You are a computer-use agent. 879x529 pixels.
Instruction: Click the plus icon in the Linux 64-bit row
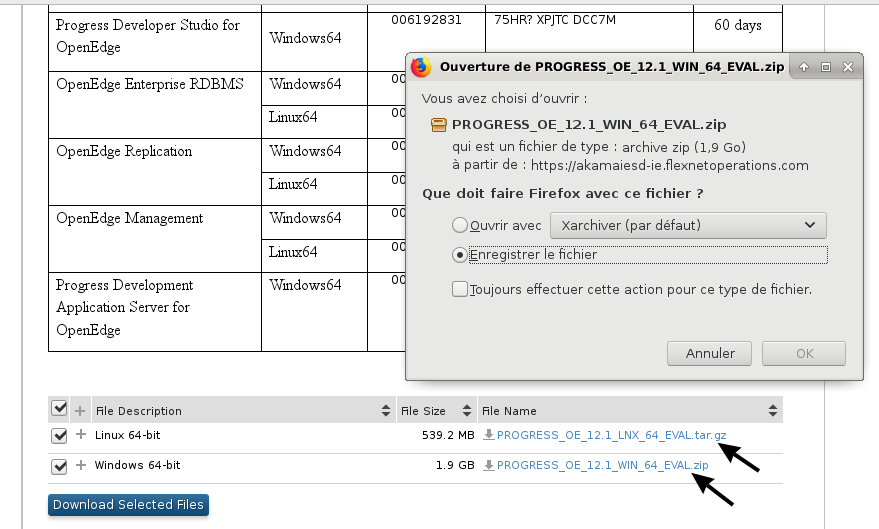click(80, 435)
